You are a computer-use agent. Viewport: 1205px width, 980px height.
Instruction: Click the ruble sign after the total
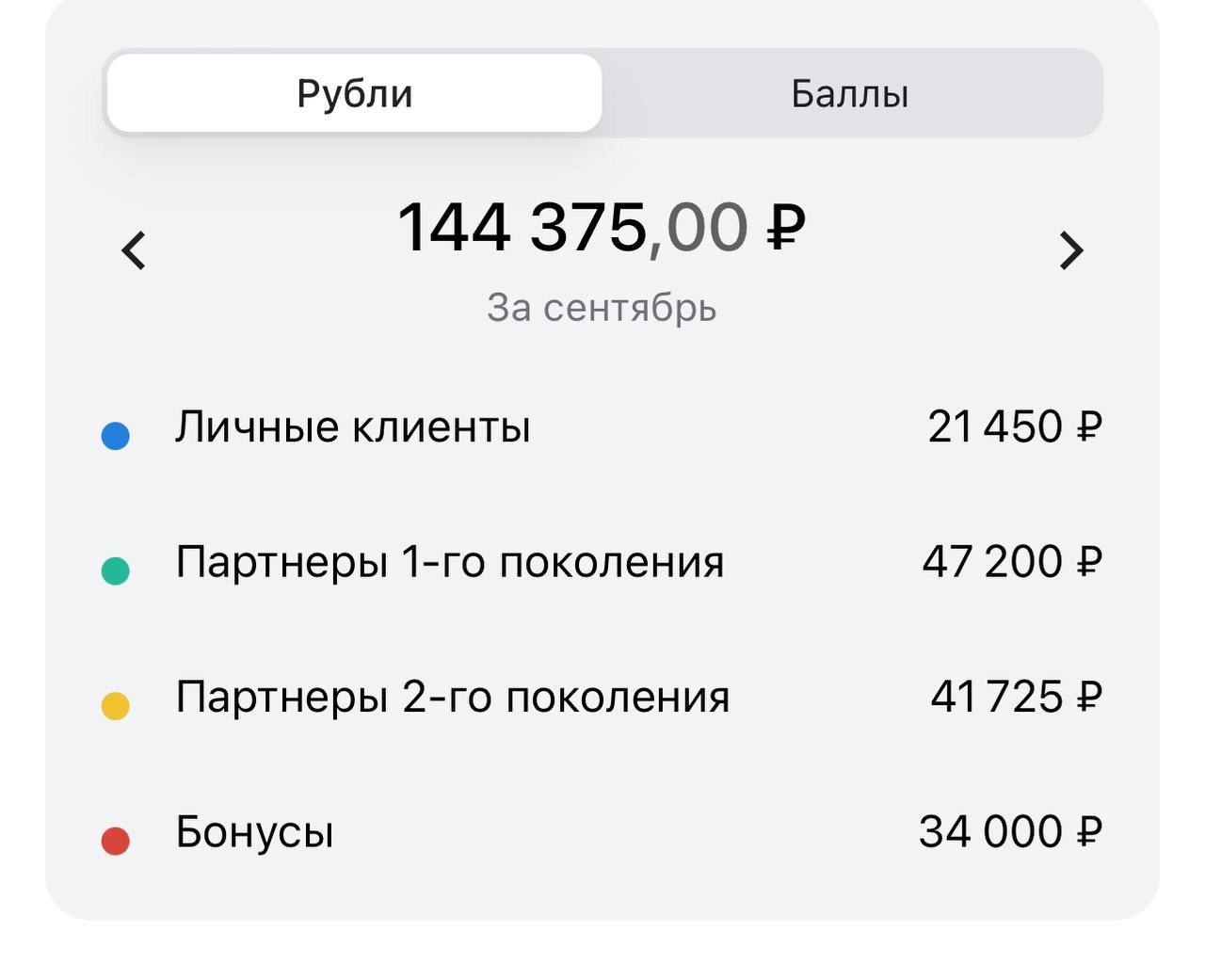786,228
